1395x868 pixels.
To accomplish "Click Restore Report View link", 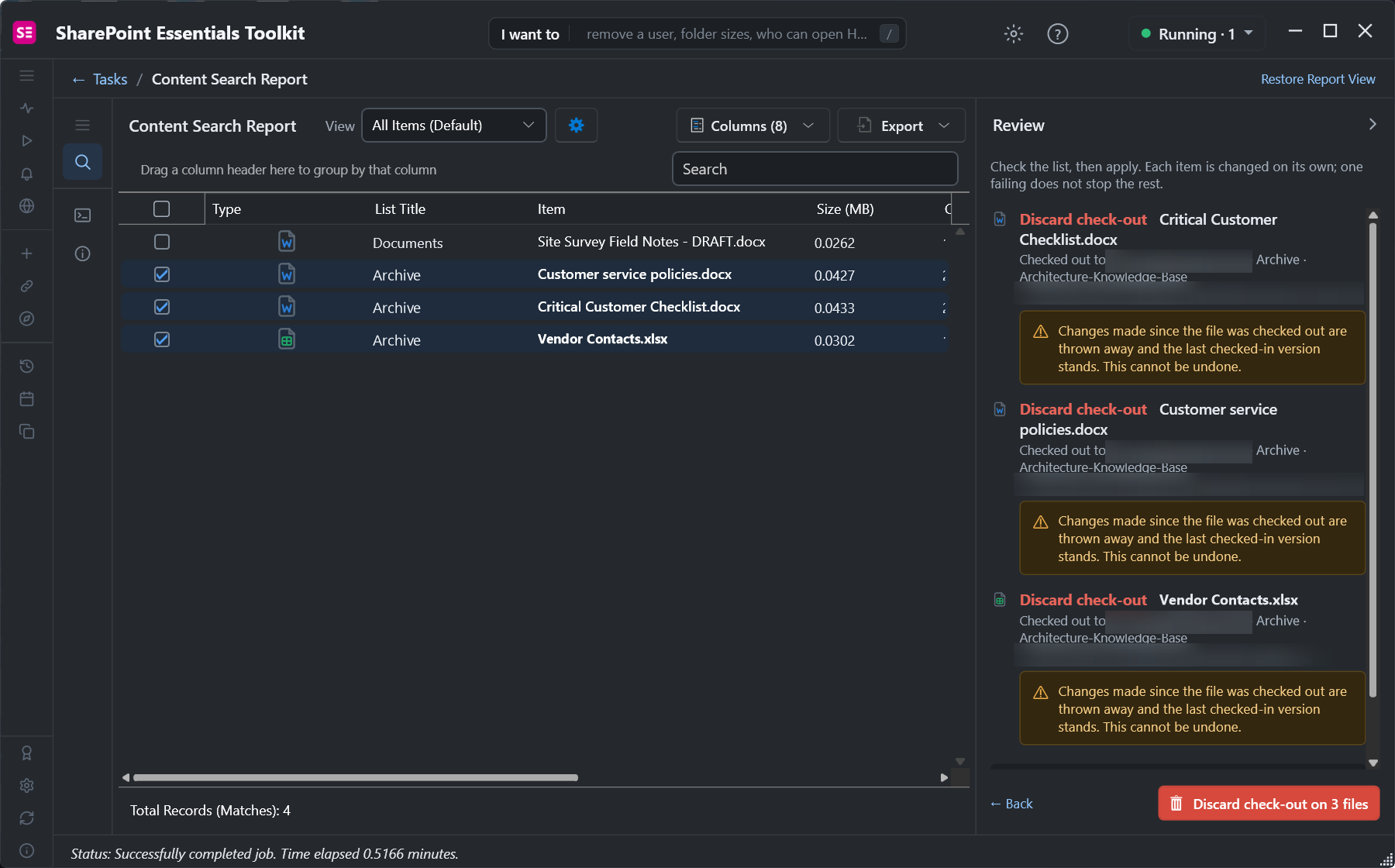I will pyautogui.click(x=1317, y=79).
